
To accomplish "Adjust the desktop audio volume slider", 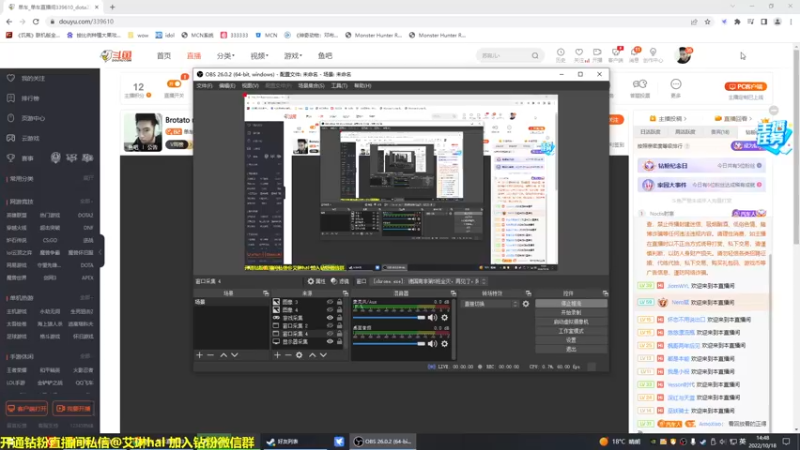I will coord(389,344).
